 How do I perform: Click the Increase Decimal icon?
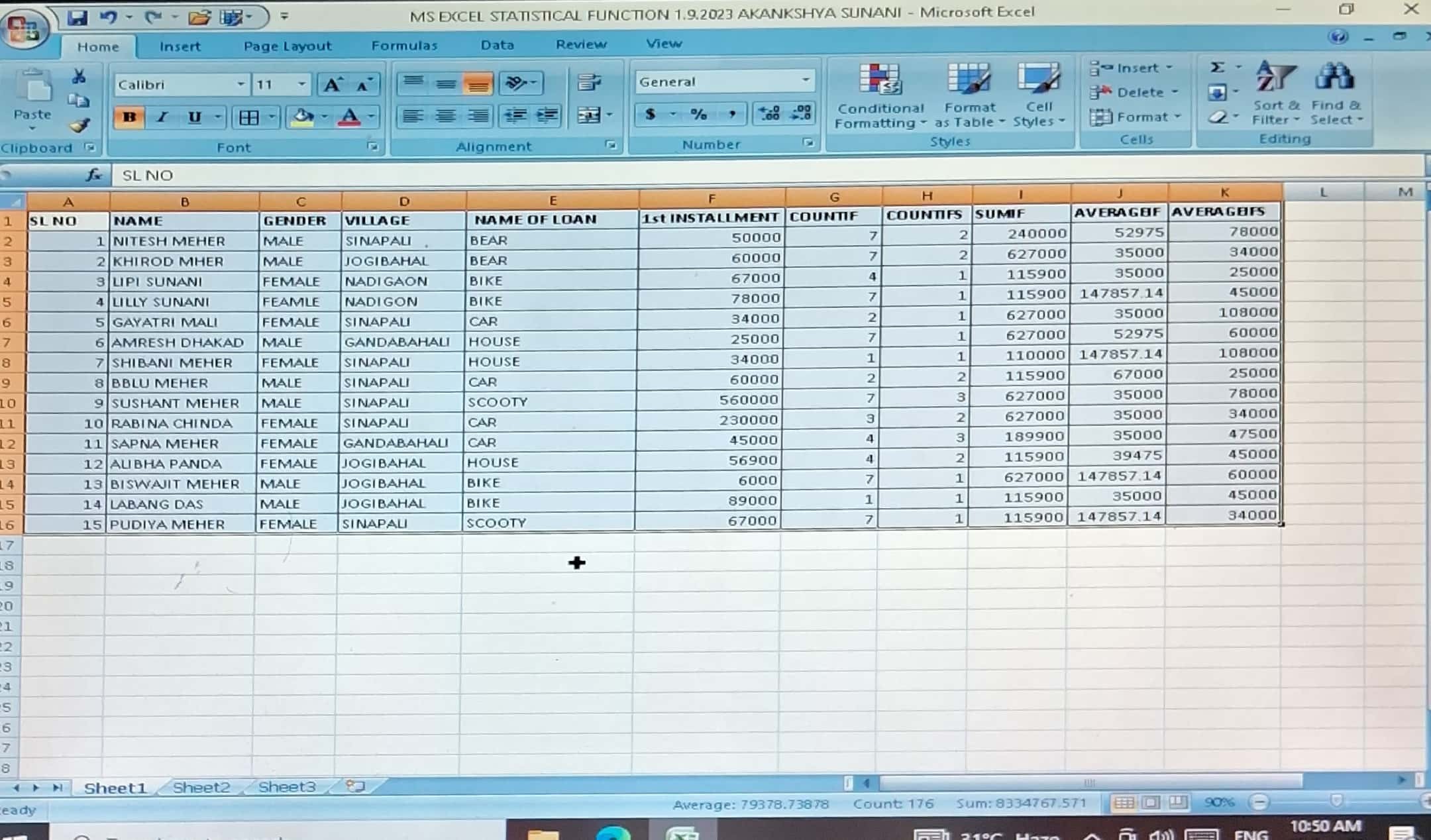tap(768, 114)
